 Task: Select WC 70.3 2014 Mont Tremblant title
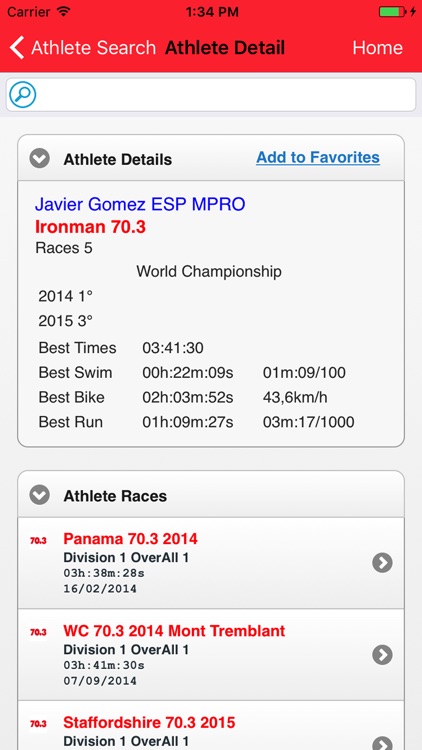click(x=174, y=631)
